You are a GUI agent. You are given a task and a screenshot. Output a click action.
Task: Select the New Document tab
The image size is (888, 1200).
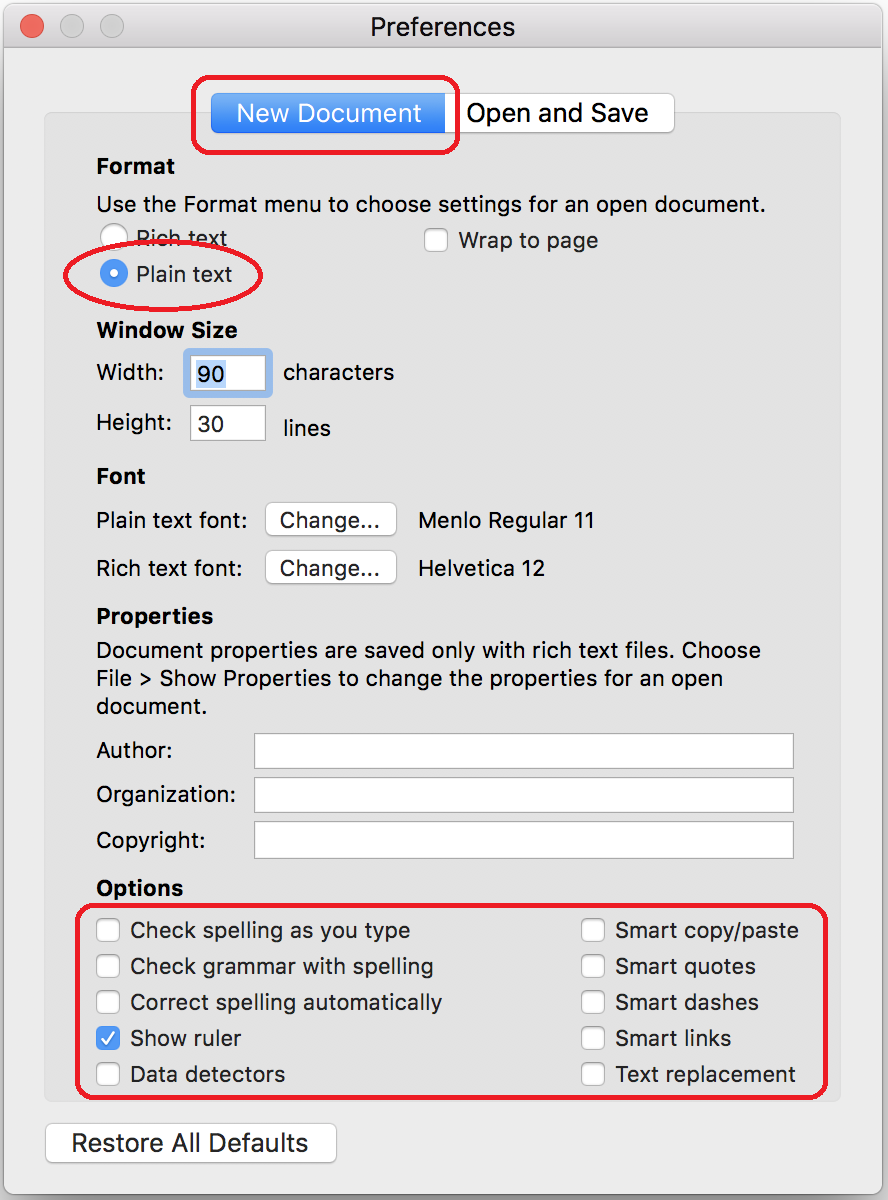click(x=328, y=113)
